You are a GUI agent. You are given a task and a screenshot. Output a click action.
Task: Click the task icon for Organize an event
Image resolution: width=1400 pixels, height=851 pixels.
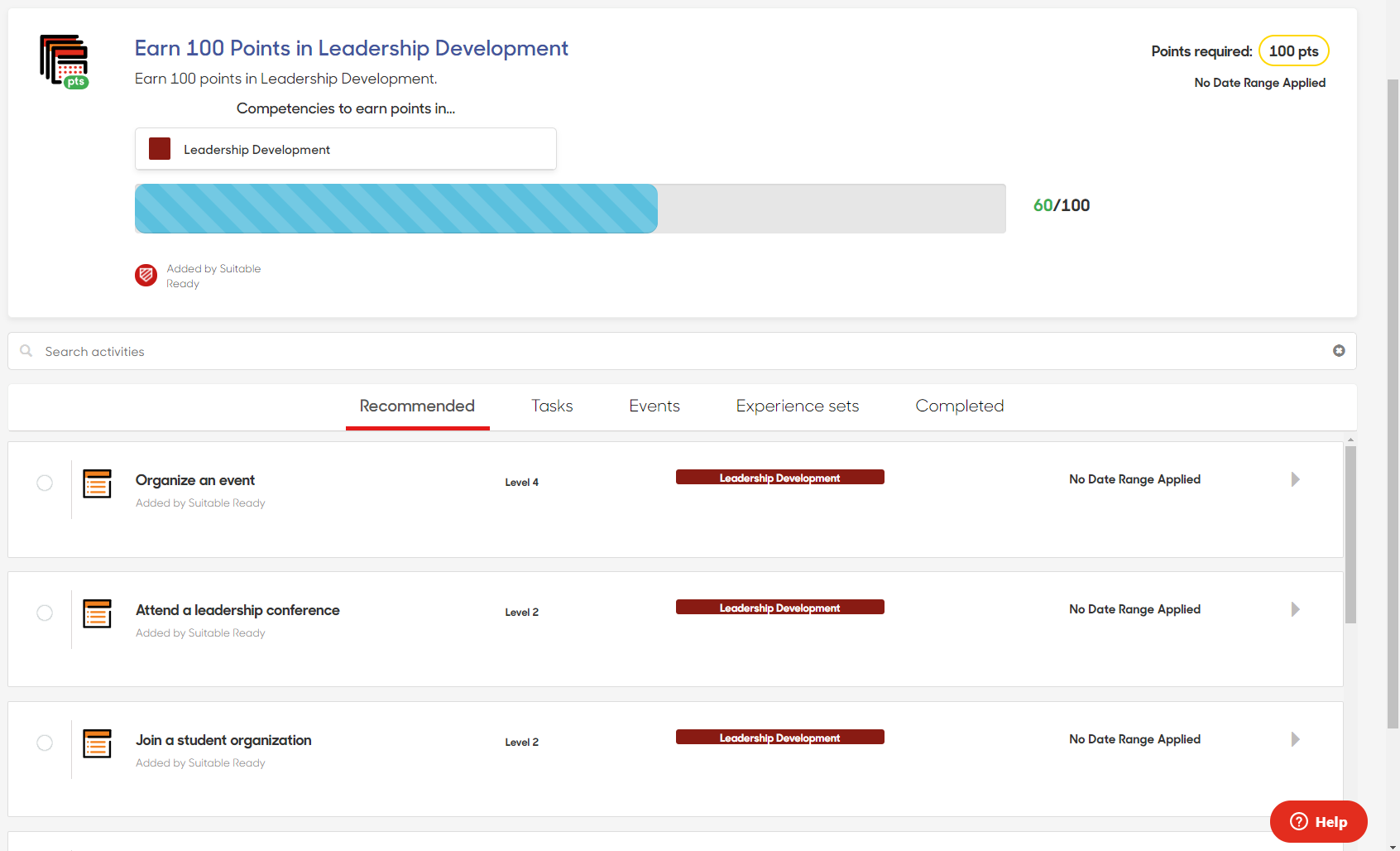(97, 483)
